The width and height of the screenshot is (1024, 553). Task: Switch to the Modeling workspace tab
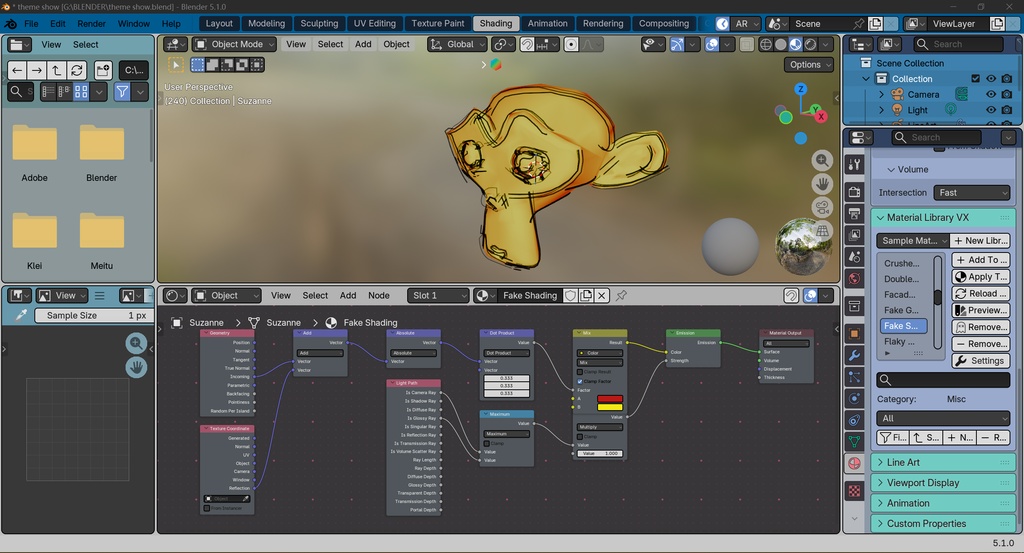[x=266, y=24]
